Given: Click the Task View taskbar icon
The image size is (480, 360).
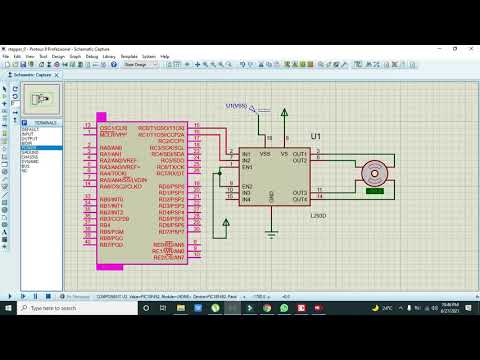Looking at the screenshot, I should [163, 308].
